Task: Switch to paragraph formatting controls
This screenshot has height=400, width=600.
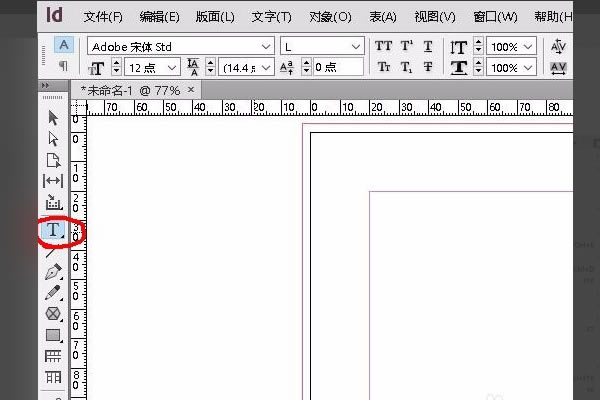Action: pyautogui.click(x=63, y=66)
